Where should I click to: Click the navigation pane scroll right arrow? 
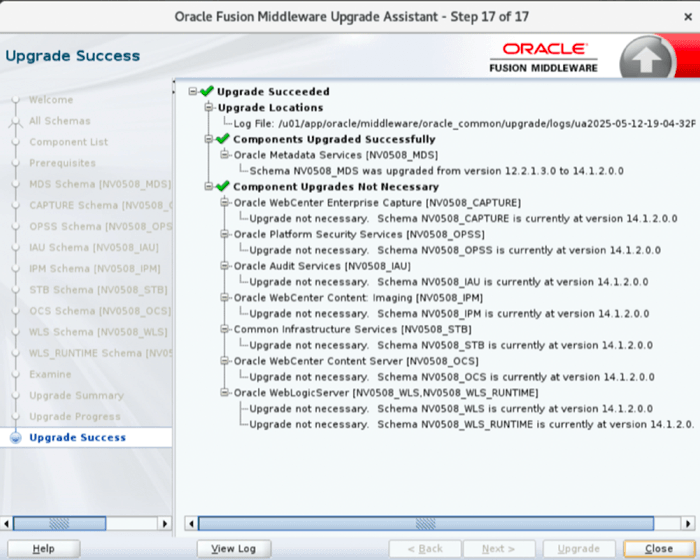[165, 523]
